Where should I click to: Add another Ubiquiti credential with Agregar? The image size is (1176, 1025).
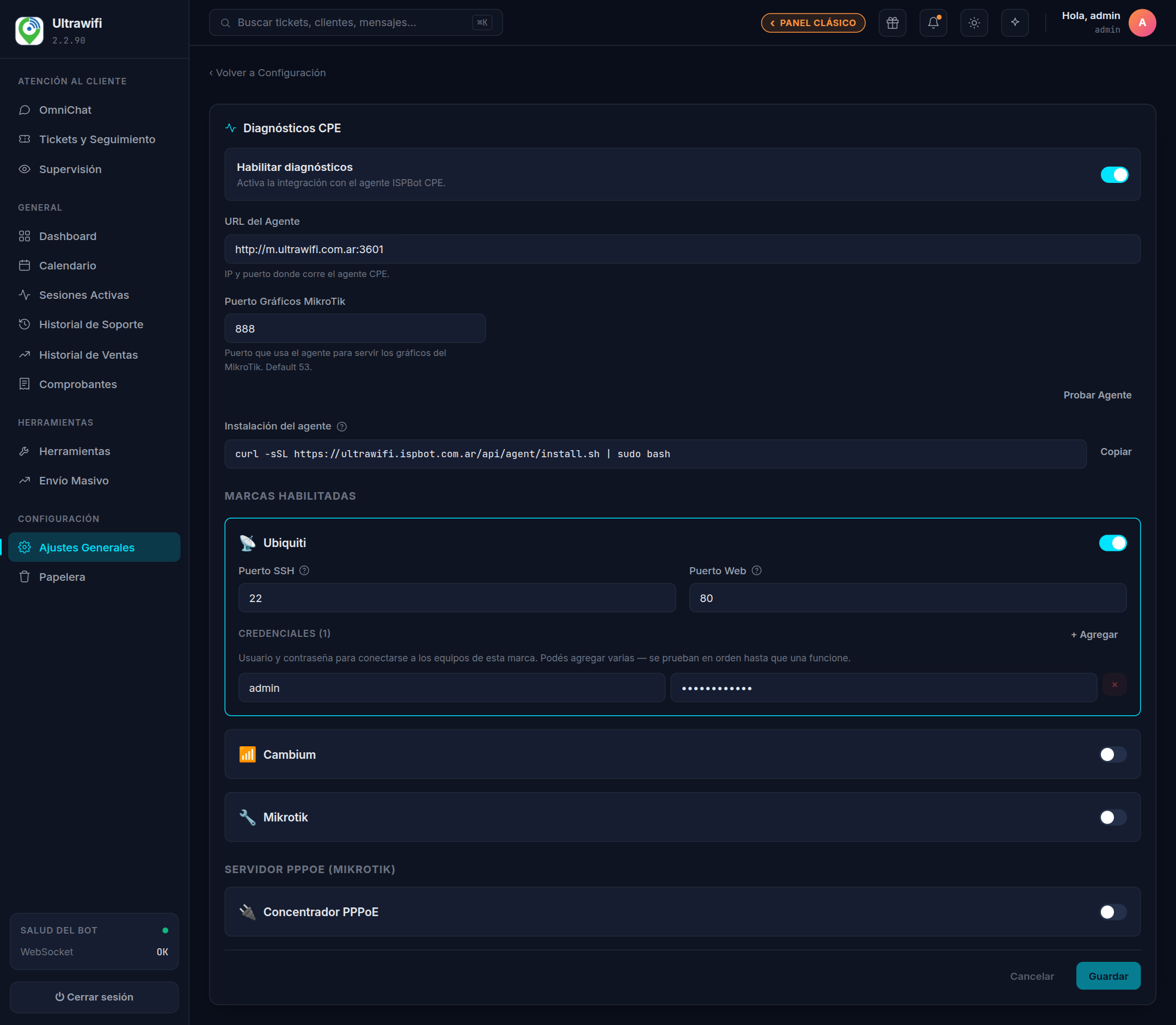[x=1094, y=635]
